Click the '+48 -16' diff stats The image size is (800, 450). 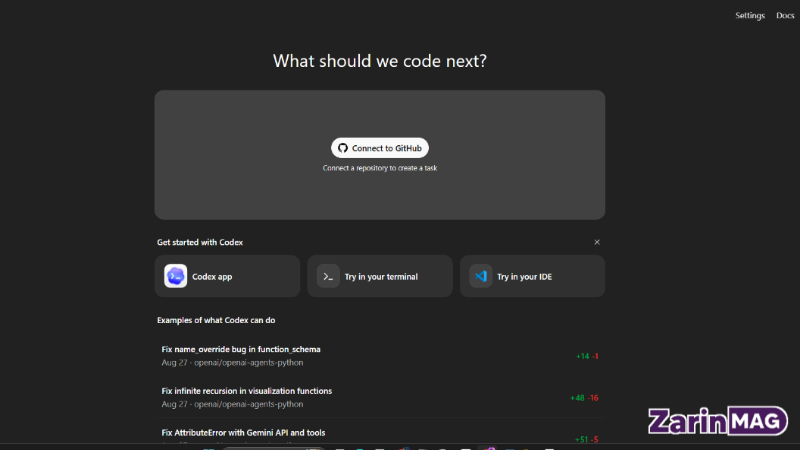pyautogui.click(x=584, y=398)
